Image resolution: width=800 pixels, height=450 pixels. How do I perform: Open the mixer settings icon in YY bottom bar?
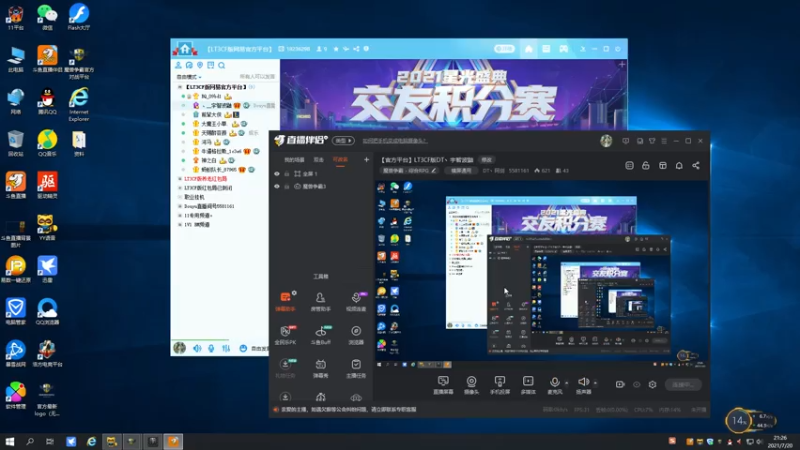pos(226,348)
